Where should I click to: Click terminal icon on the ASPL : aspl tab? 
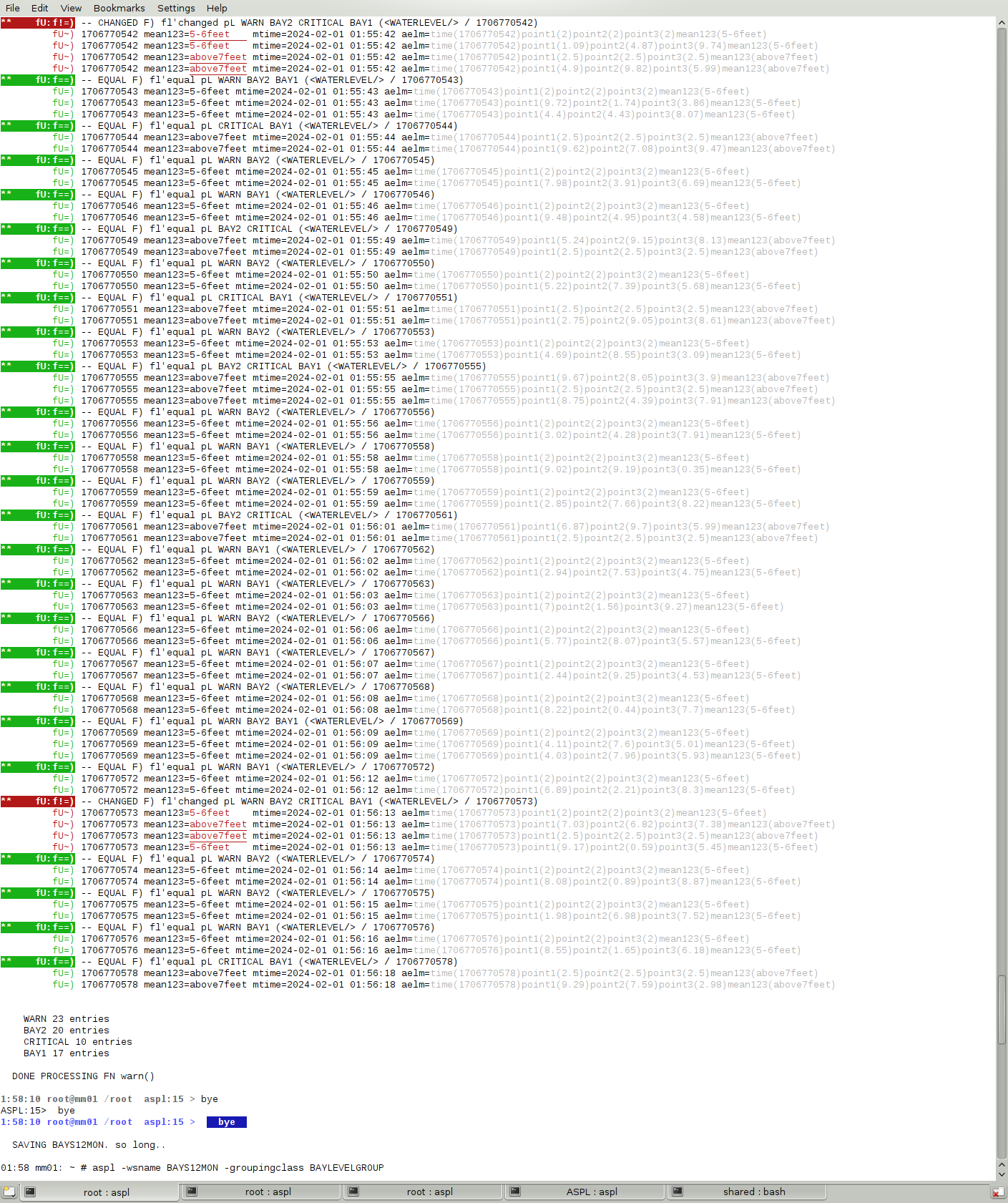[515, 1192]
